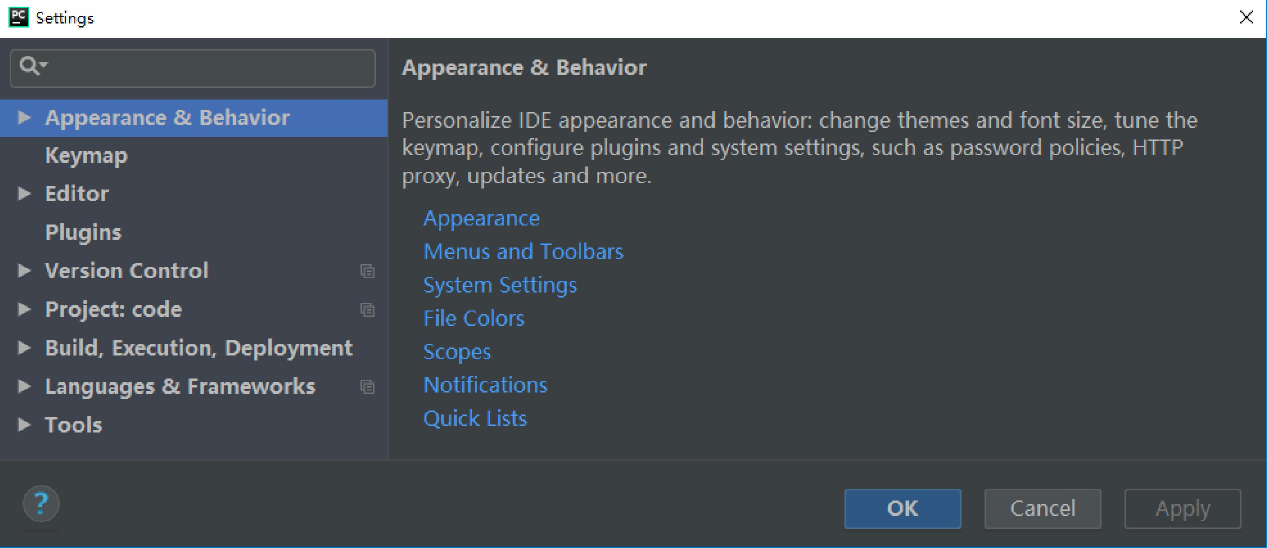This screenshot has height=548, width=1267.
Task: Select Plugins in the settings tree
Action: [x=83, y=233]
